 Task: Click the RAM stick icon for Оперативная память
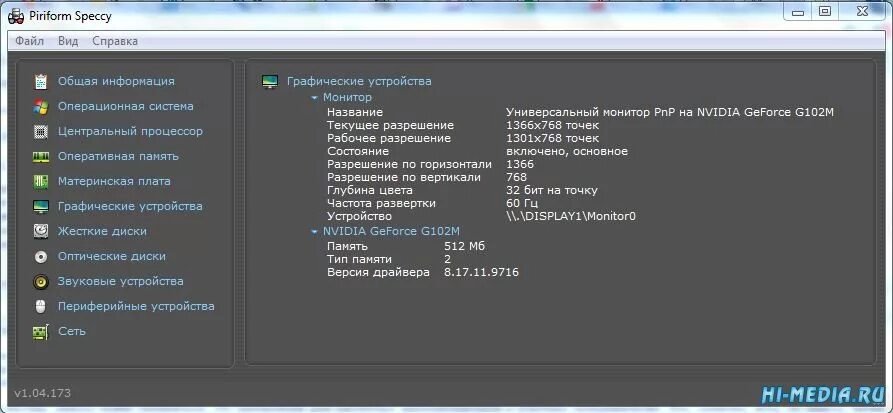click(x=40, y=157)
